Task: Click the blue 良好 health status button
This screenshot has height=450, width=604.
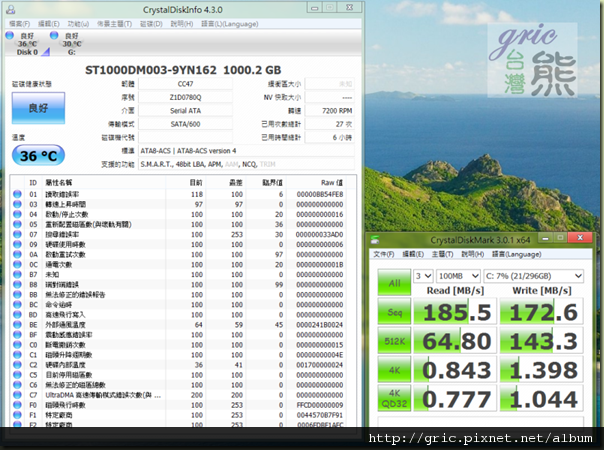Action: click(x=38, y=108)
